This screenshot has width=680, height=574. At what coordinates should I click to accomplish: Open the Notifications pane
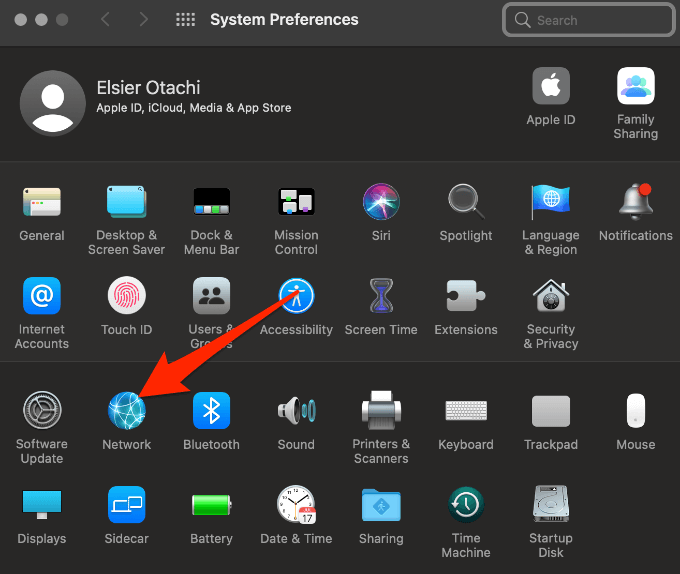click(636, 202)
